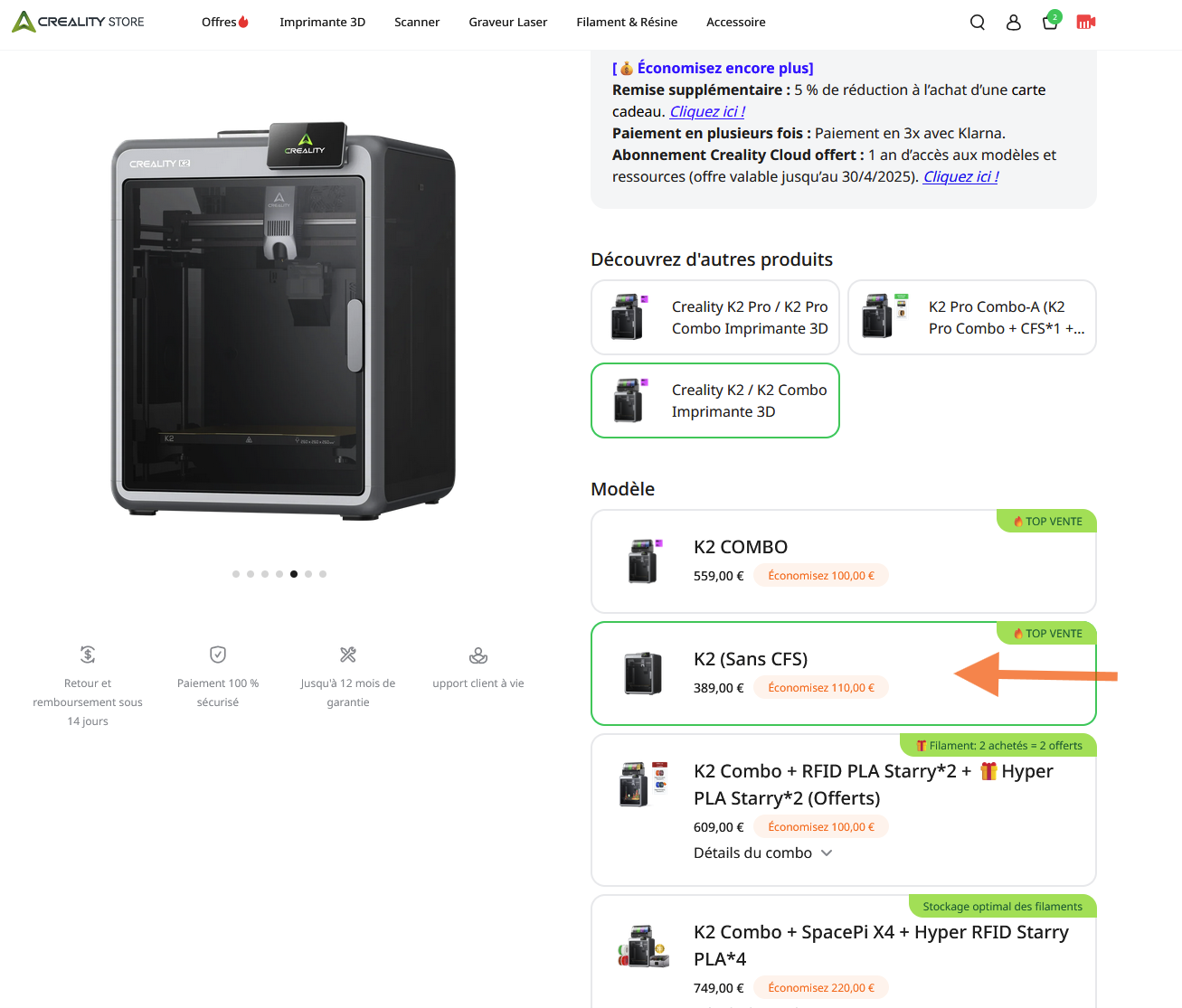Click the secure payment shield icon
1182x1008 pixels.
218,655
